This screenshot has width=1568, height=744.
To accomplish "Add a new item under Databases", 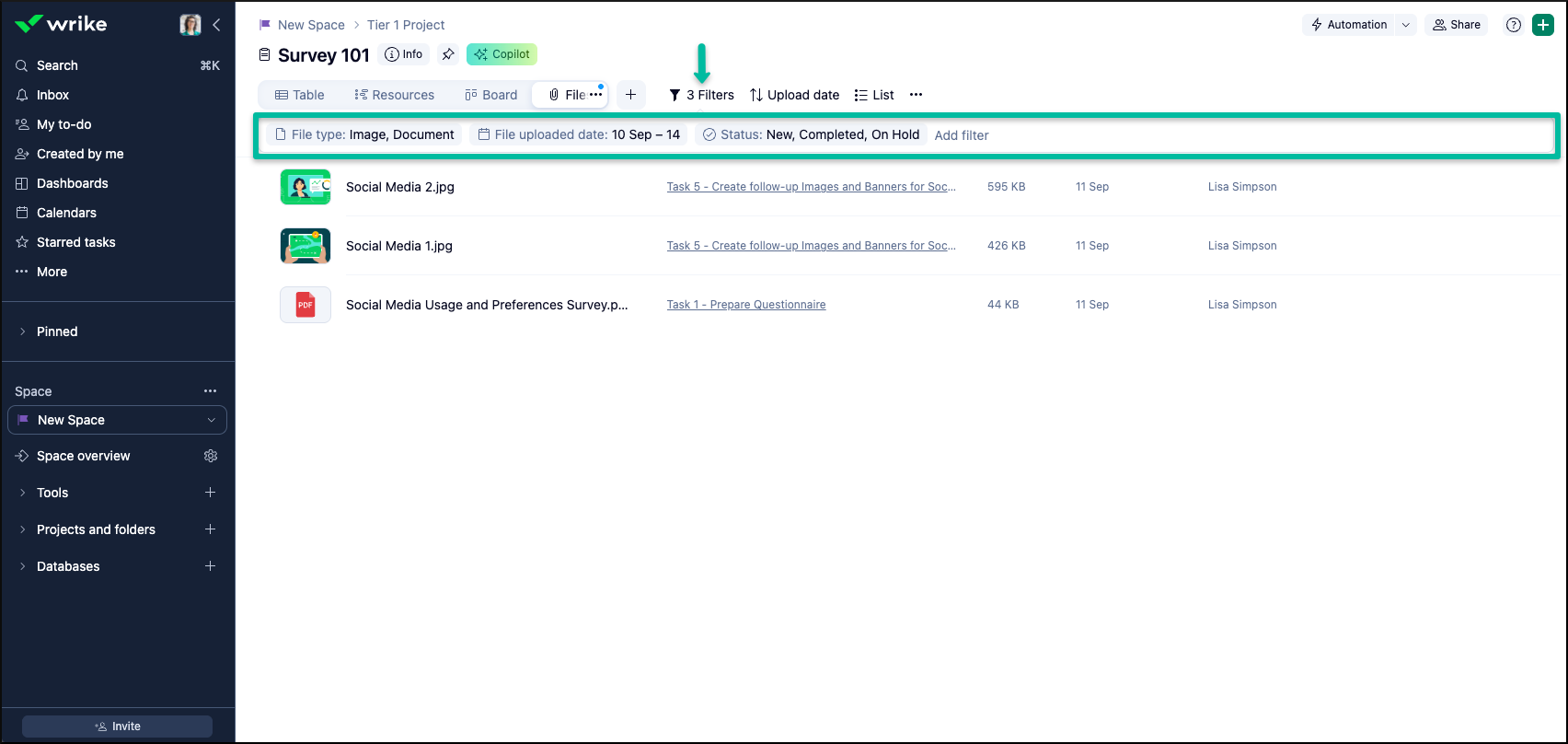I will (x=210, y=566).
